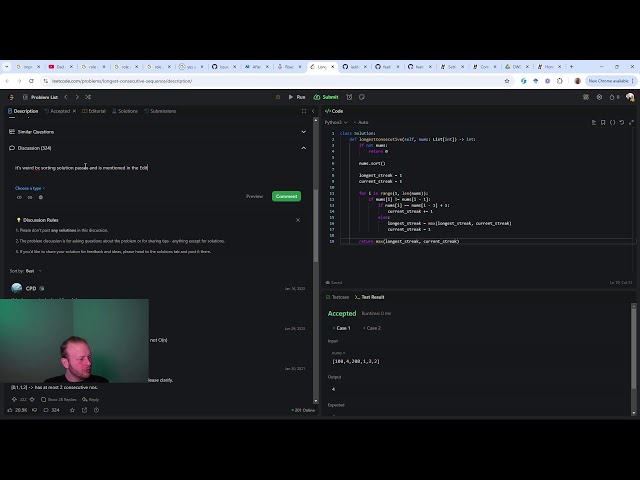640x480 pixels.
Task: Go to previous problem arrow
Action: click(x=66, y=97)
